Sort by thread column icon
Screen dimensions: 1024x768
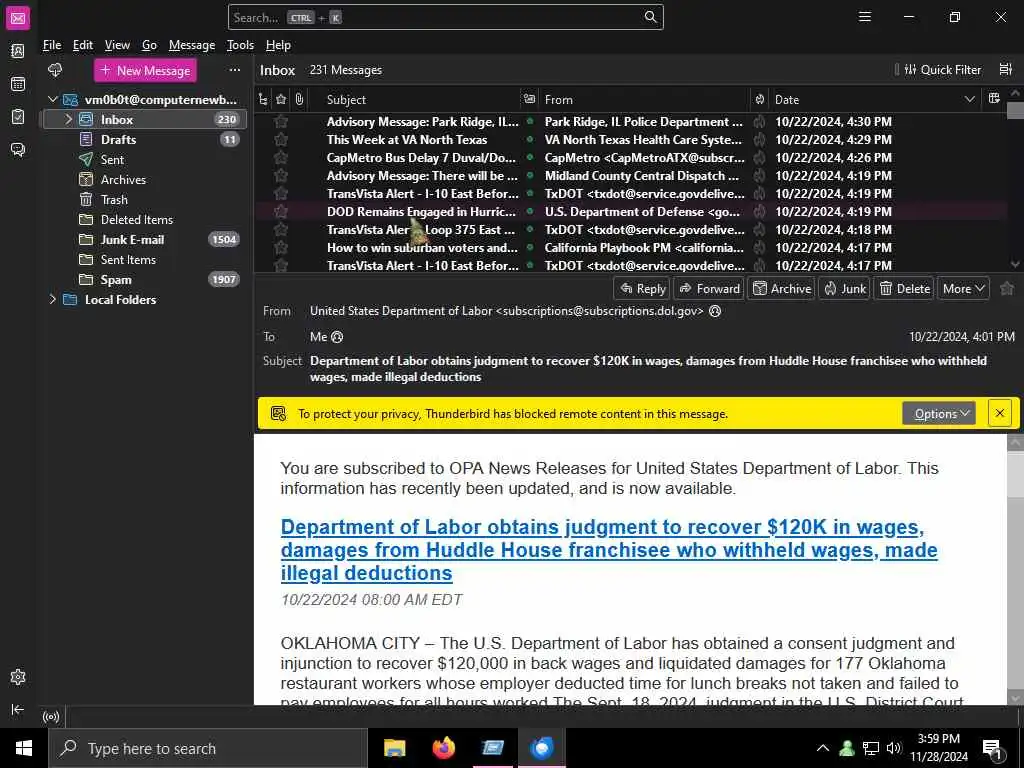pyautogui.click(x=263, y=99)
